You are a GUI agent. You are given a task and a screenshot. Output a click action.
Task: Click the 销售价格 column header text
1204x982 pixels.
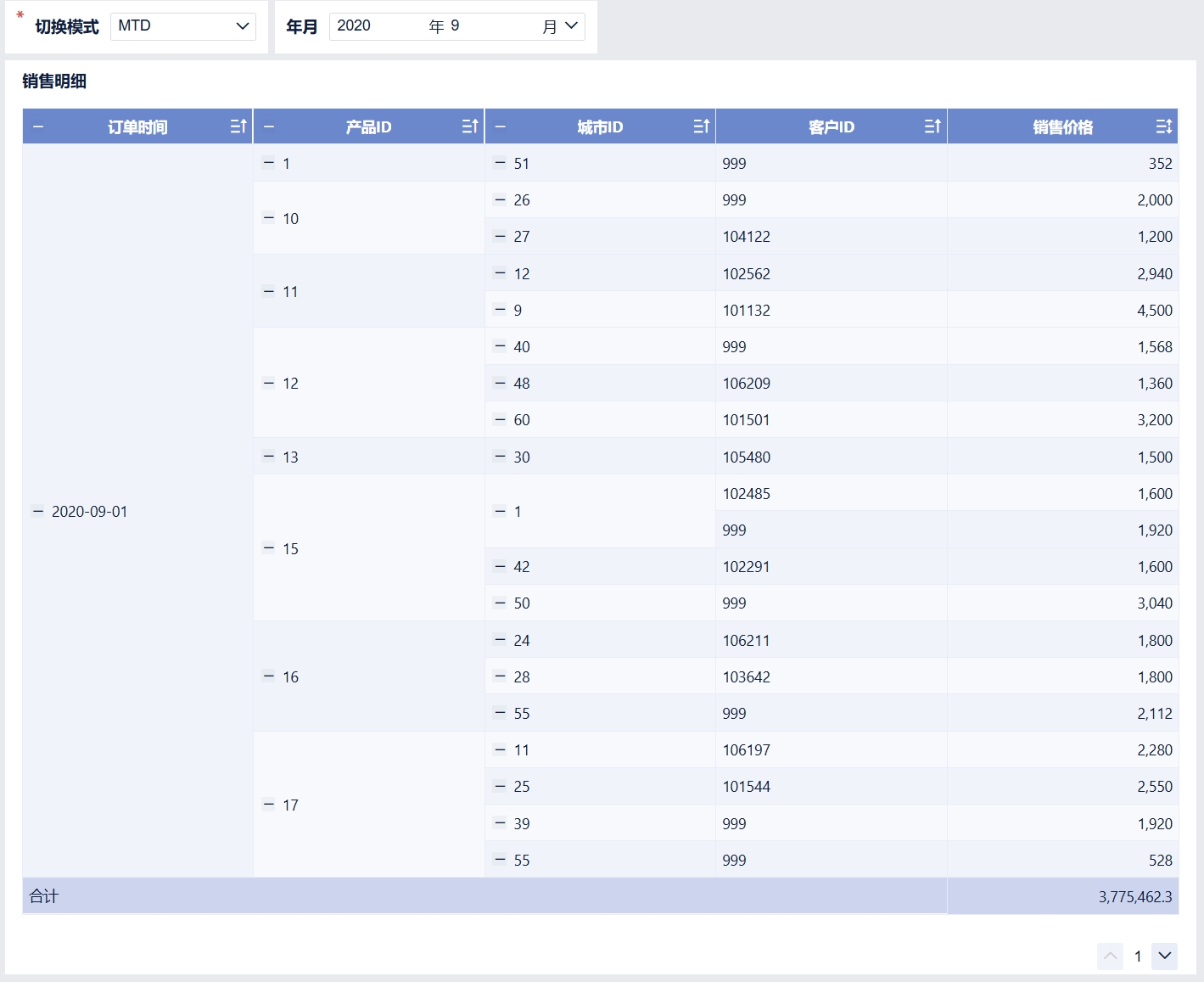pos(1063,127)
